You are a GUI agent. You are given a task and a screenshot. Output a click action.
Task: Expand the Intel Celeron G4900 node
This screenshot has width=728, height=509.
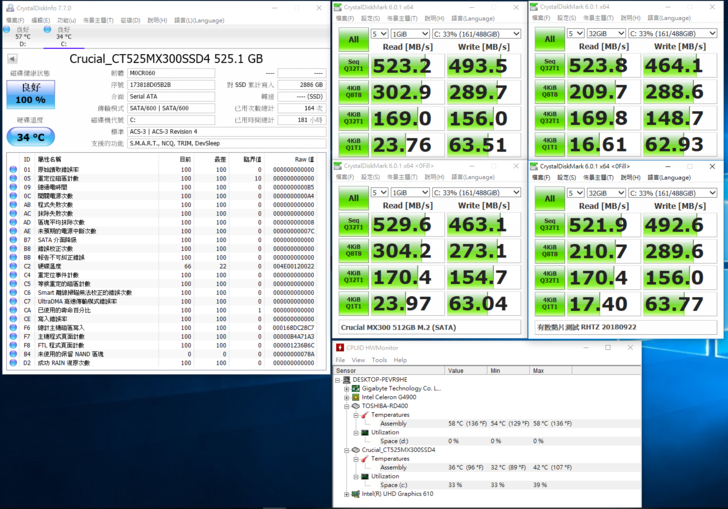(x=345, y=397)
